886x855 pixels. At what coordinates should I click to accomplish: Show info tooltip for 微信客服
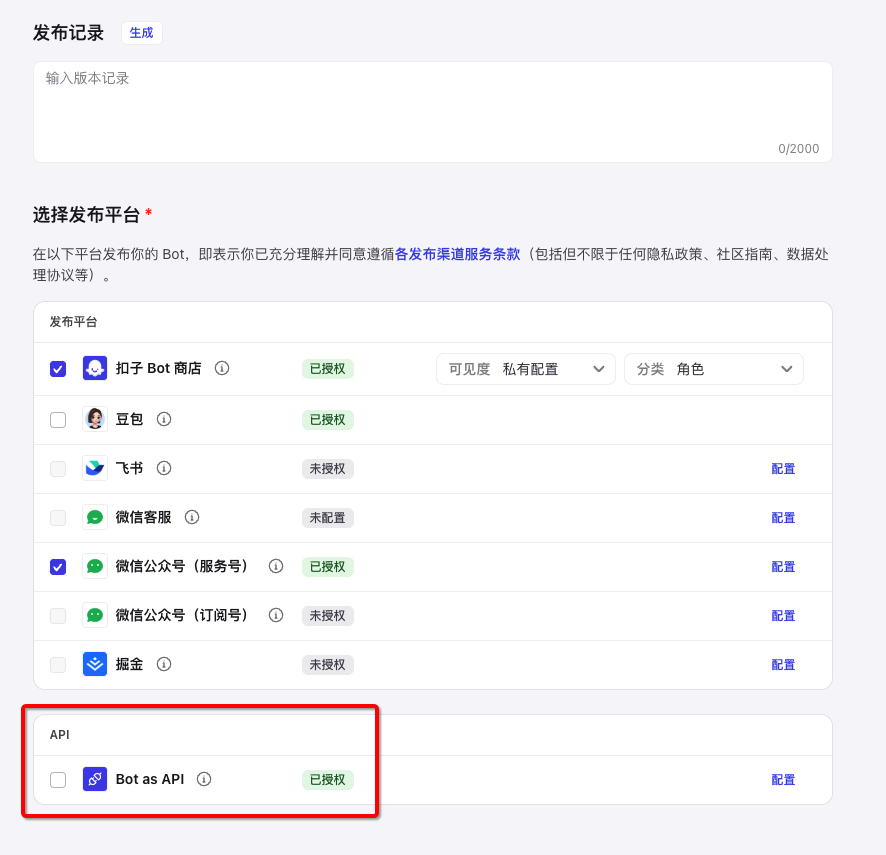(192, 518)
